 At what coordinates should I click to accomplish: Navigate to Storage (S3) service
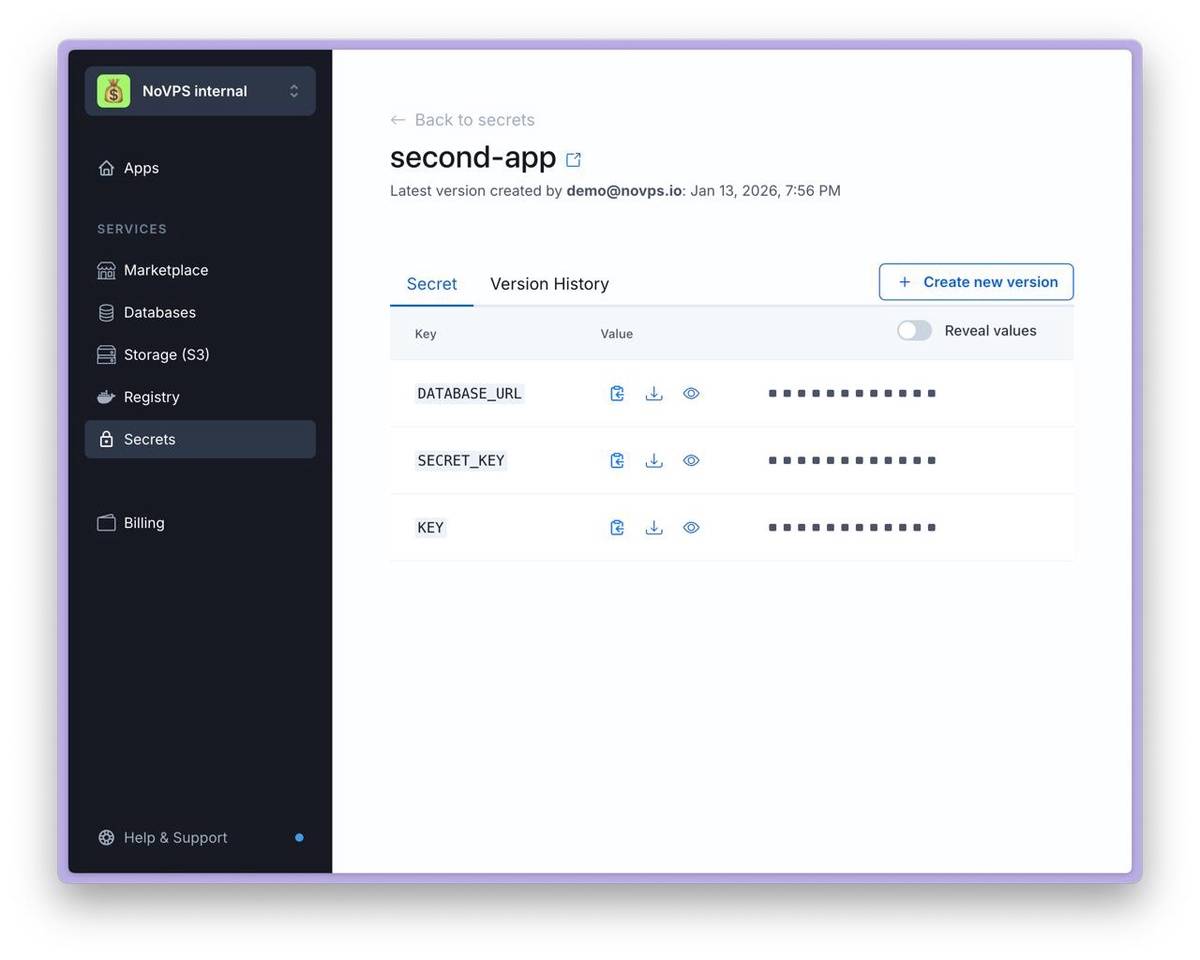coord(166,355)
